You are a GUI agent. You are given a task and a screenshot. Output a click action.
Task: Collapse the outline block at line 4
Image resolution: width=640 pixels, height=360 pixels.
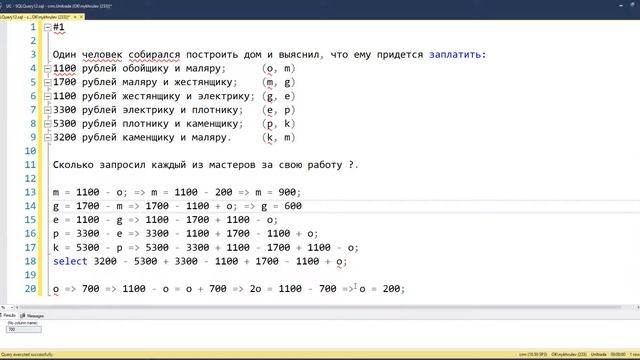[x=47, y=69]
